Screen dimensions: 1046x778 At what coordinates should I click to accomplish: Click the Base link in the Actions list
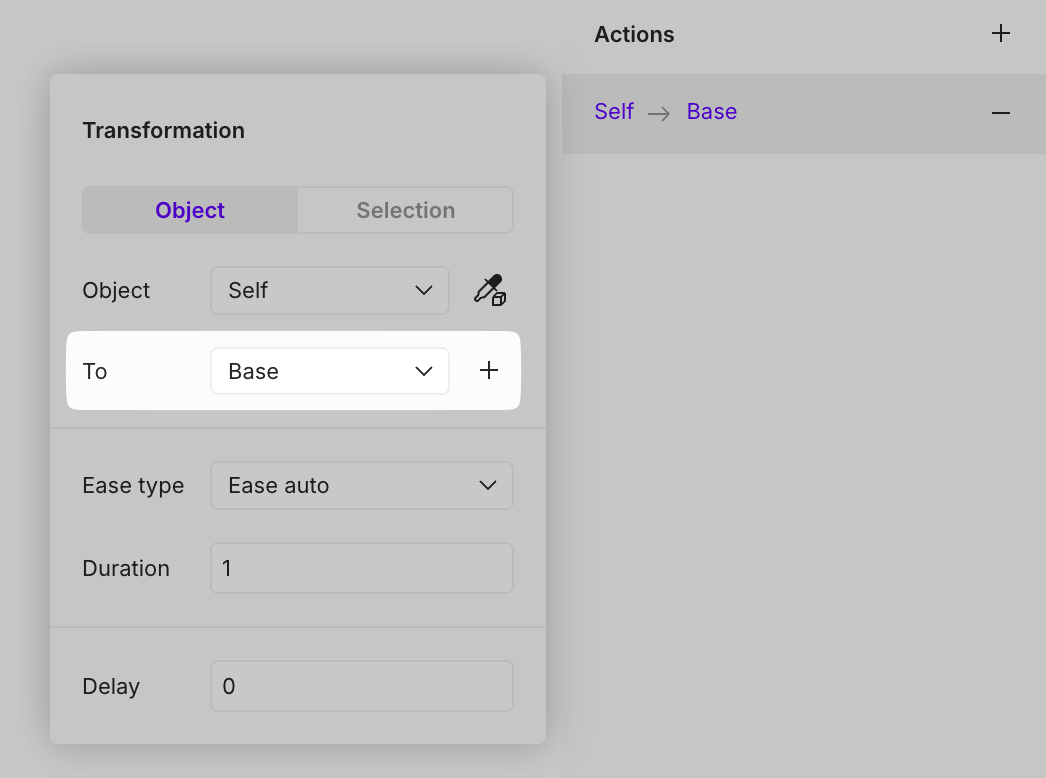pyautogui.click(x=711, y=112)
